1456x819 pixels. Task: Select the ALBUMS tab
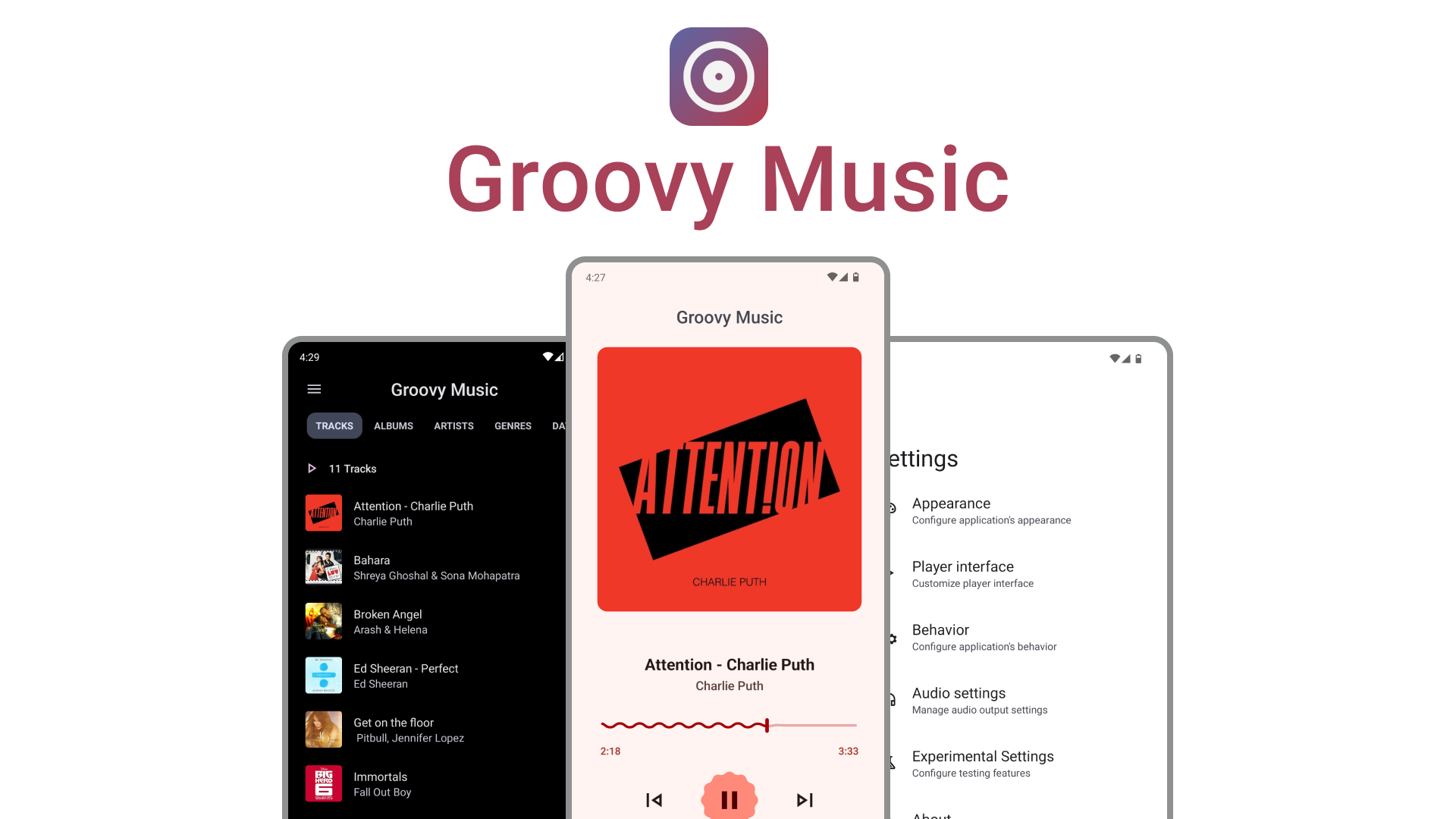pos(392,425)
